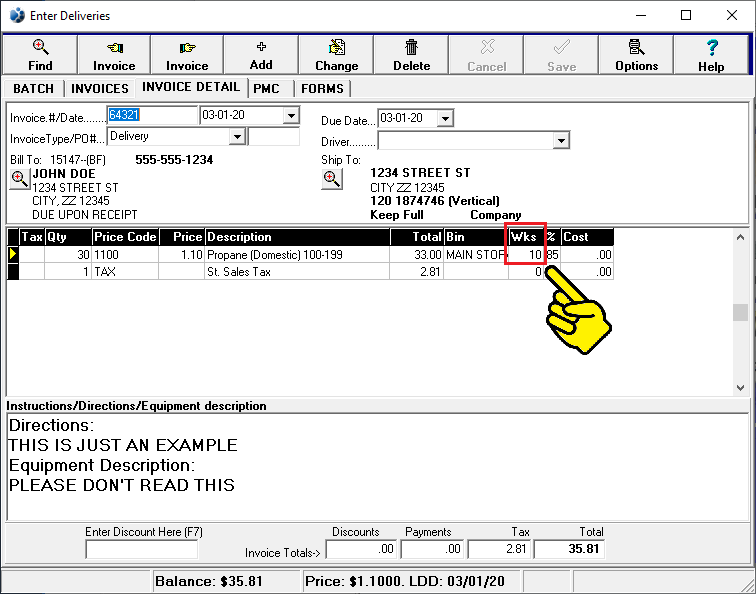
Task: Go to next Invoice (right-pointing hand)
Action: (x=187, y=54)
